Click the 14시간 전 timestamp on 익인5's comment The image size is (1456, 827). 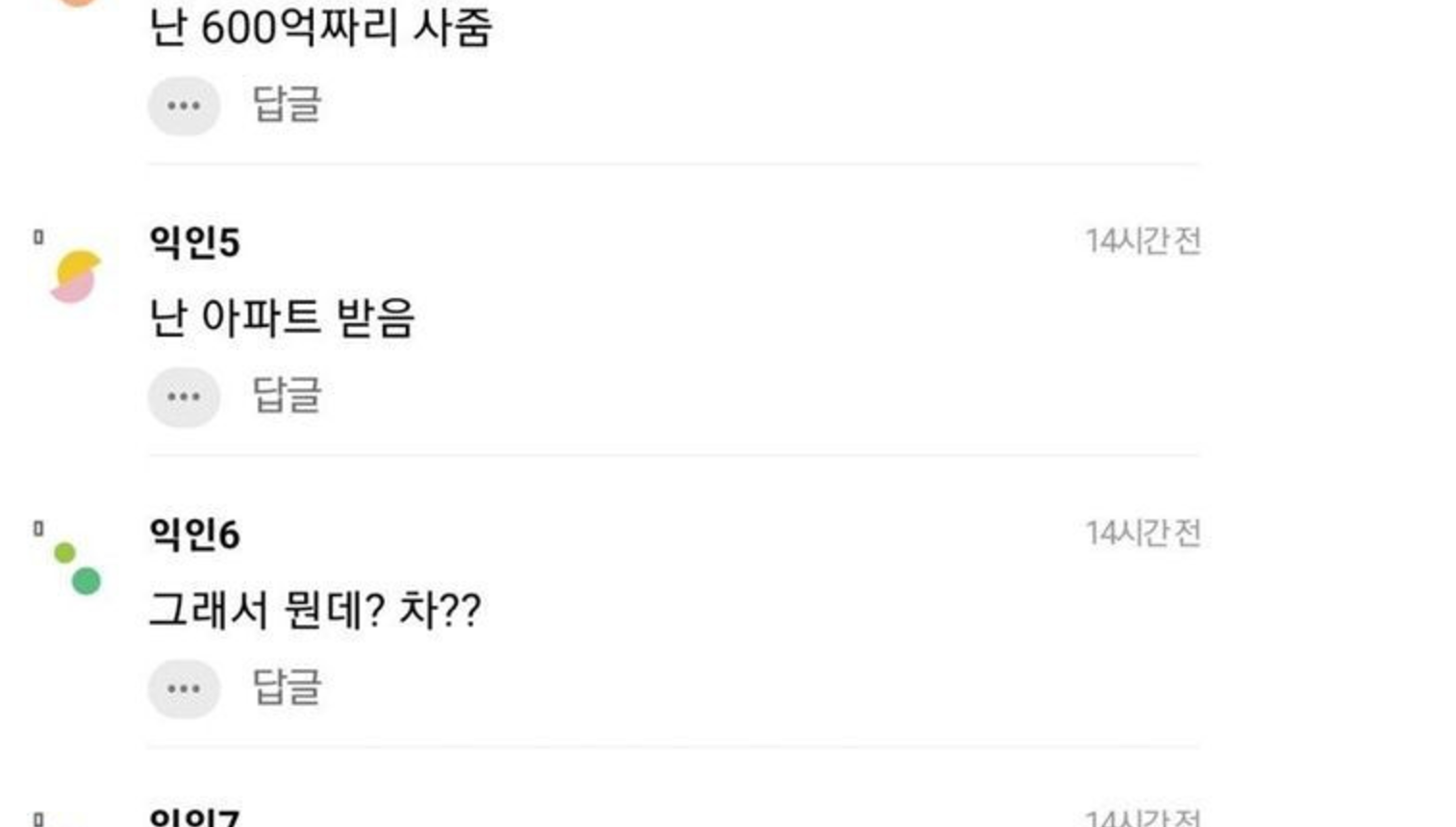coord(1143,241)
